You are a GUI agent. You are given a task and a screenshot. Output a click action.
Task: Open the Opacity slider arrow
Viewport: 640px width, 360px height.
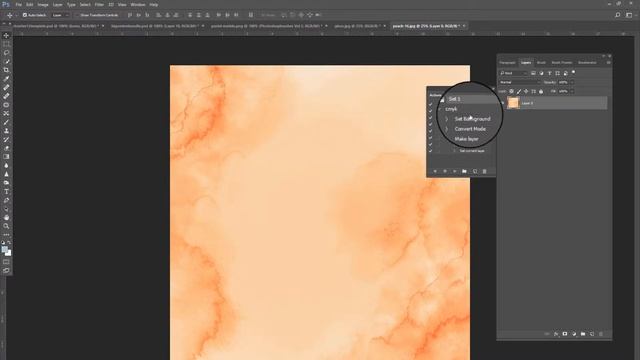pos(572,82)
